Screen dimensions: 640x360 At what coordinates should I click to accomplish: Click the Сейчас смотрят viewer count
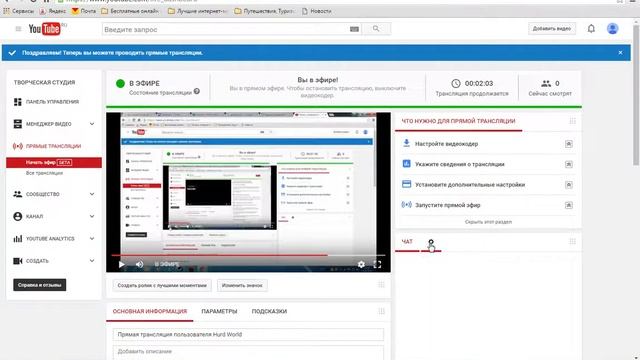point(550,88)
